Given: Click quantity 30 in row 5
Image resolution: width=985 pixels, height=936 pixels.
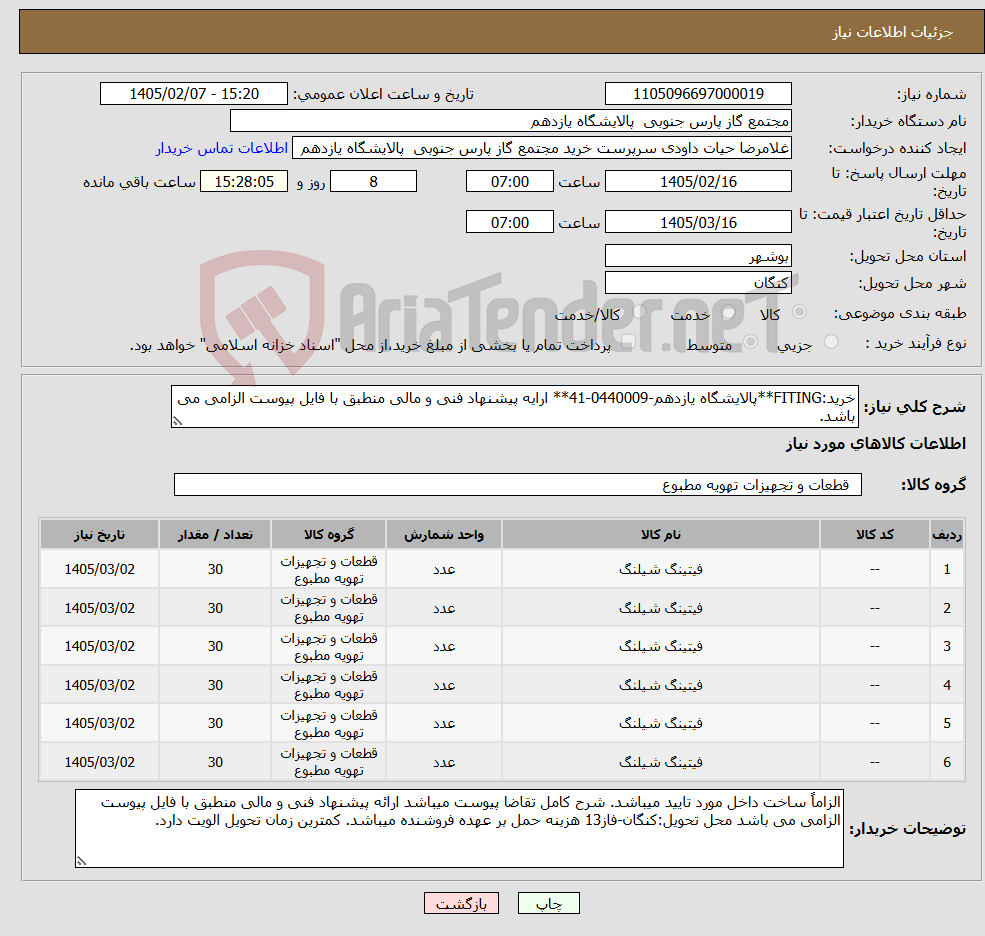Looking at the screenshot, I should [215, 724].
